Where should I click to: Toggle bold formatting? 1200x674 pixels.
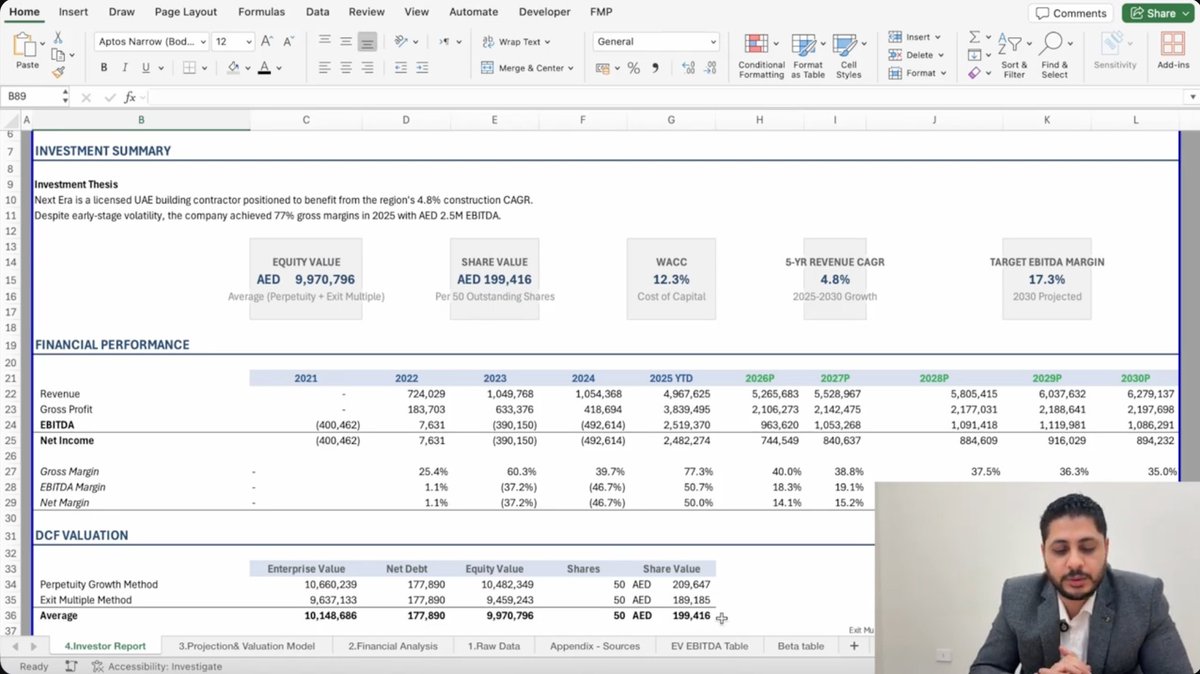(103, 65)
